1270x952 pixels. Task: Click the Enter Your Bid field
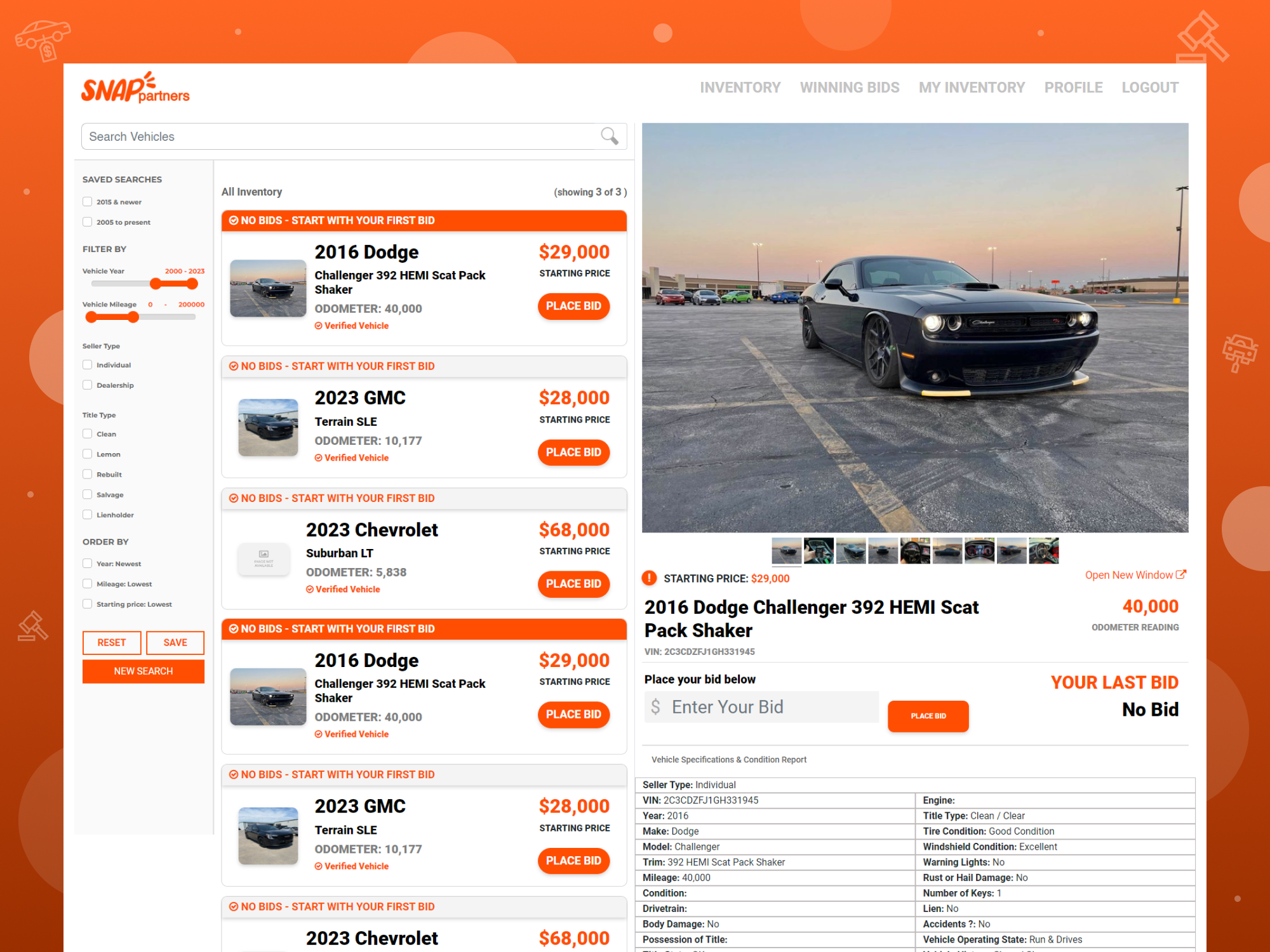tap(762, 707)
